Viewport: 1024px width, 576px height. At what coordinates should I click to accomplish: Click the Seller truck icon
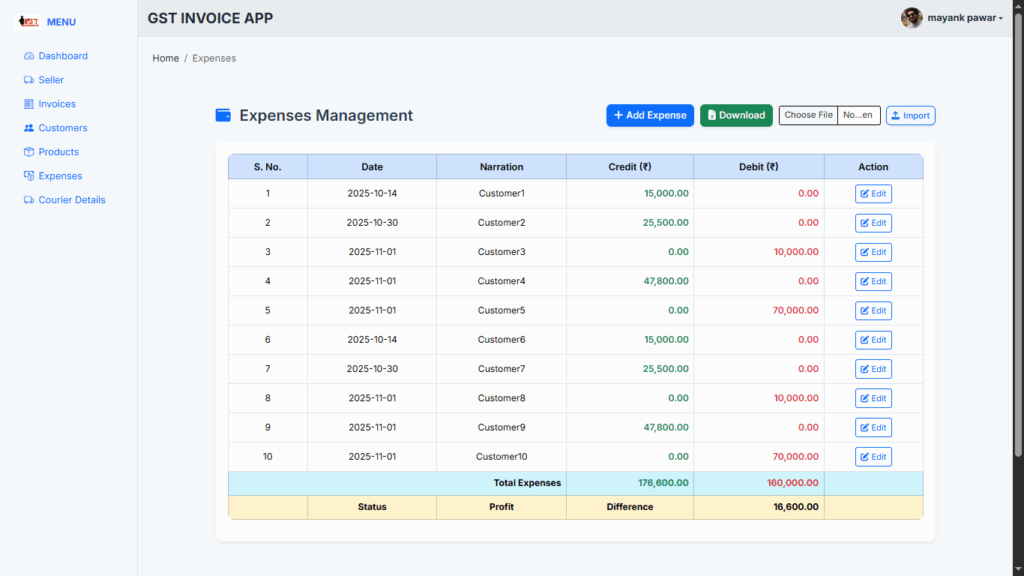coord(29,80)
